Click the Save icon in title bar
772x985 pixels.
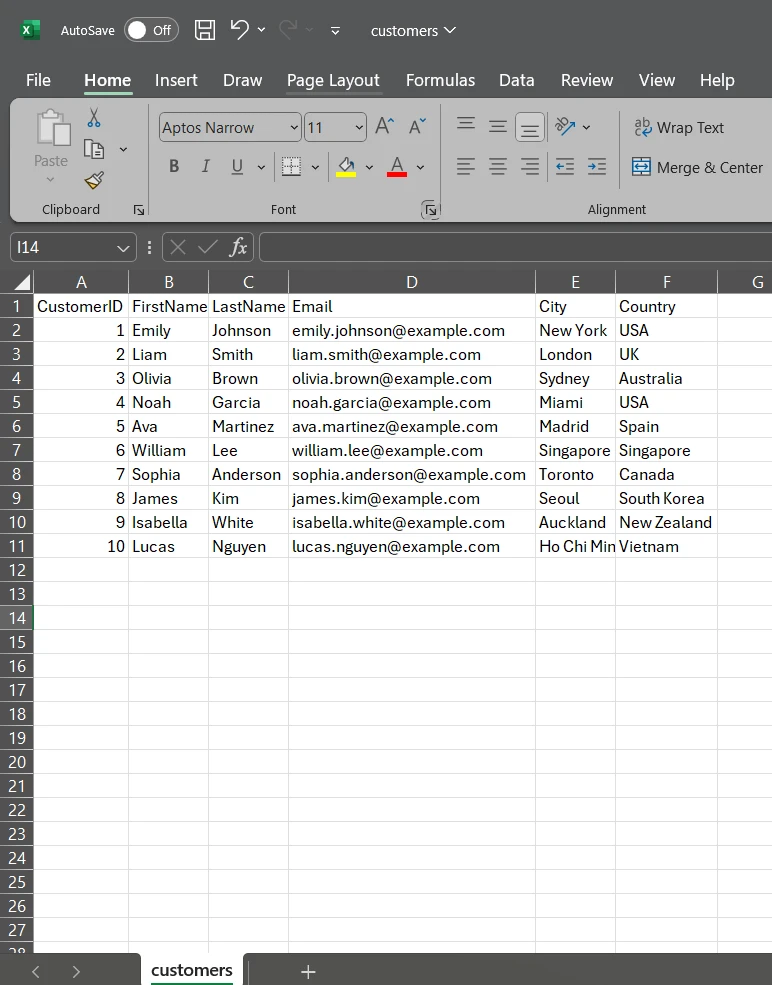click(205, 30)
